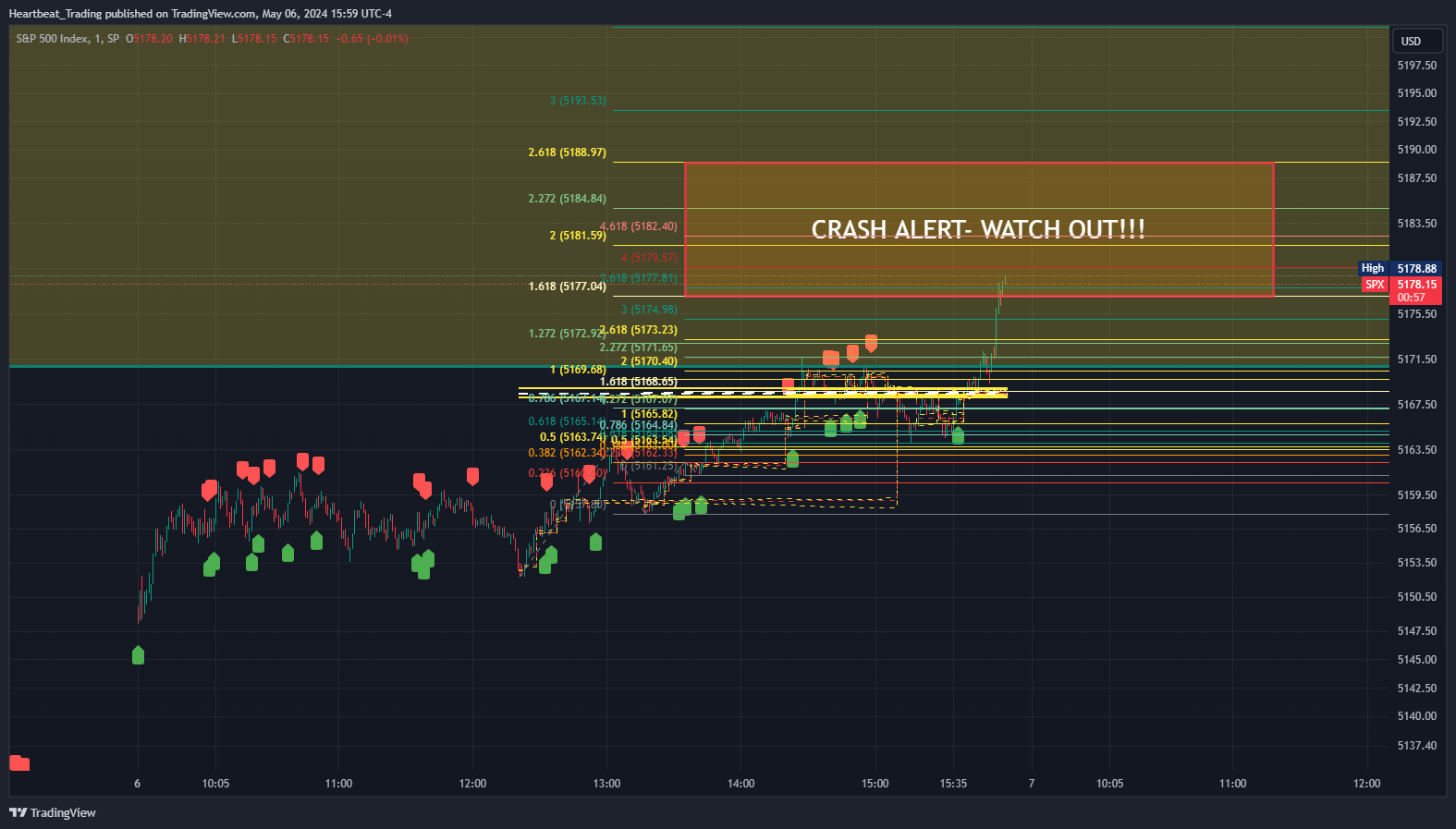
Task: Click the 5150.50 price axis label
Action: click(1417, 597)
